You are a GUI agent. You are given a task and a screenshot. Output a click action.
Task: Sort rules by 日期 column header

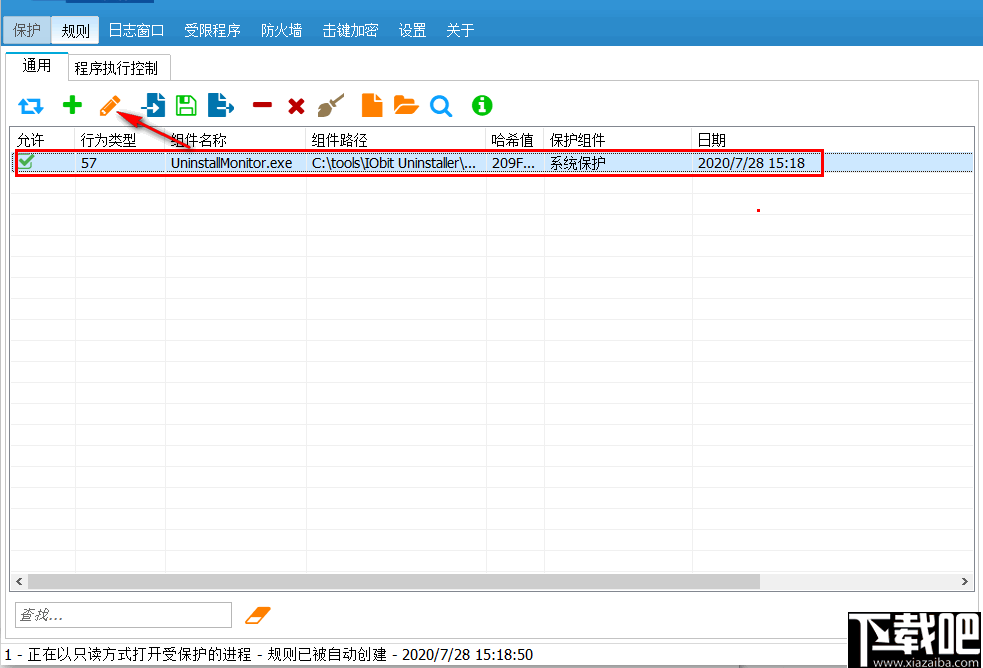pyautogui.click(x=712, y=139)
